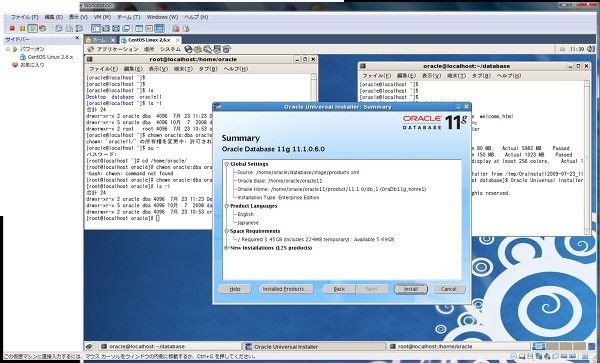Click the Help button in installer
Image resolution: width=600 pixels, height=363 pixels.
click(x=235, y=289)
